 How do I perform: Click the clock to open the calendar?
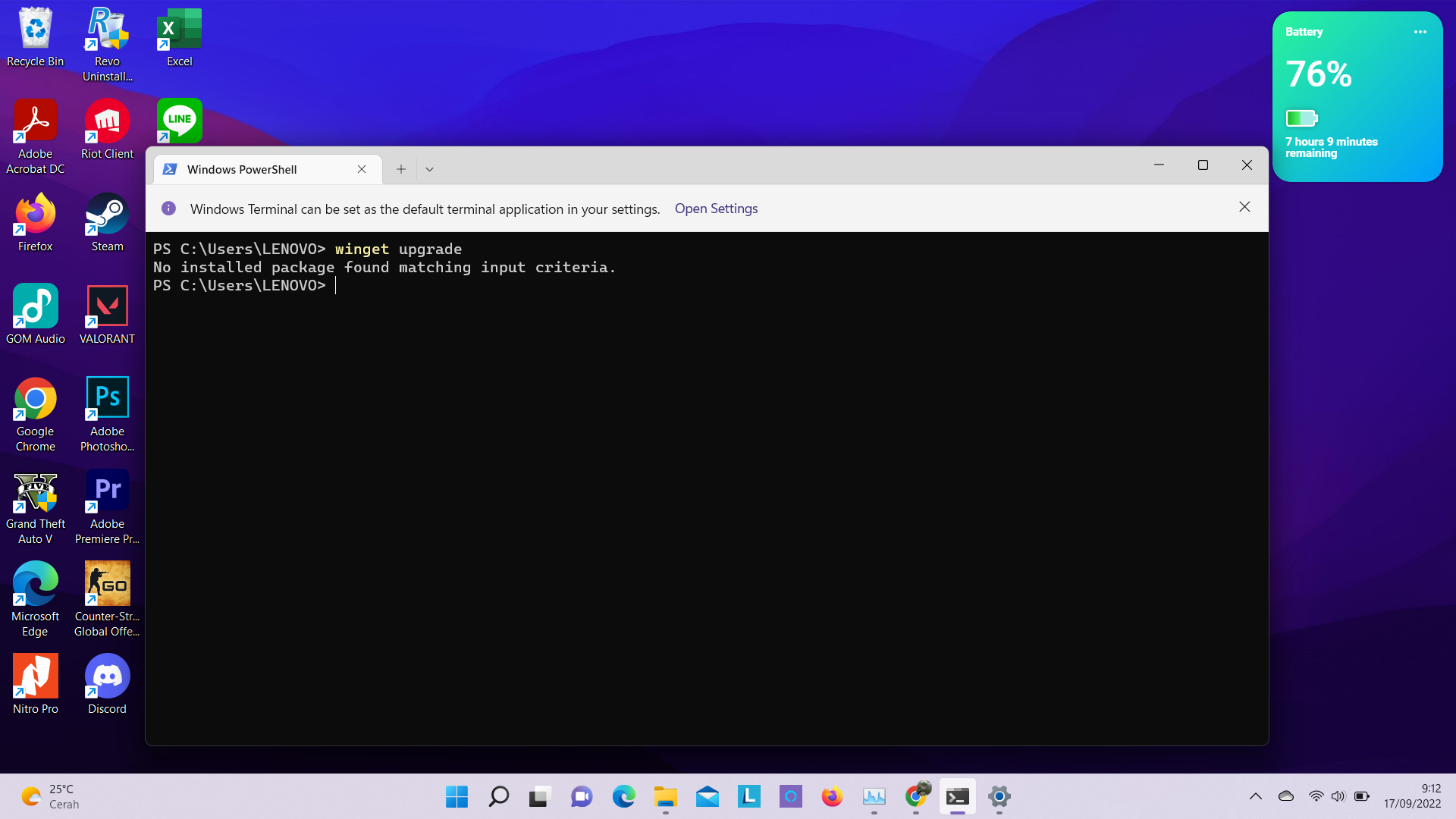click(1412, 796)
